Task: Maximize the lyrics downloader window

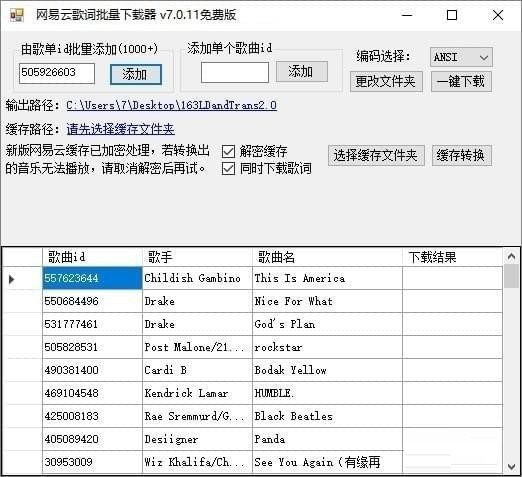Action: pos(452,15)
